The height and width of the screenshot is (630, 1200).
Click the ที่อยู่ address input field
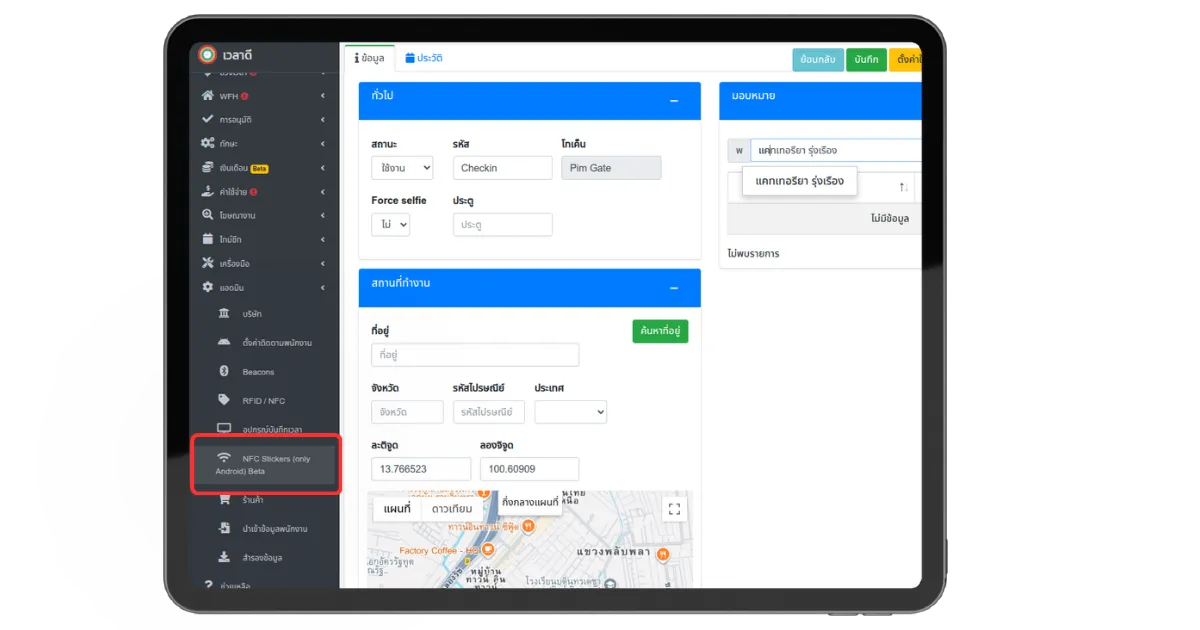point(475,355)
